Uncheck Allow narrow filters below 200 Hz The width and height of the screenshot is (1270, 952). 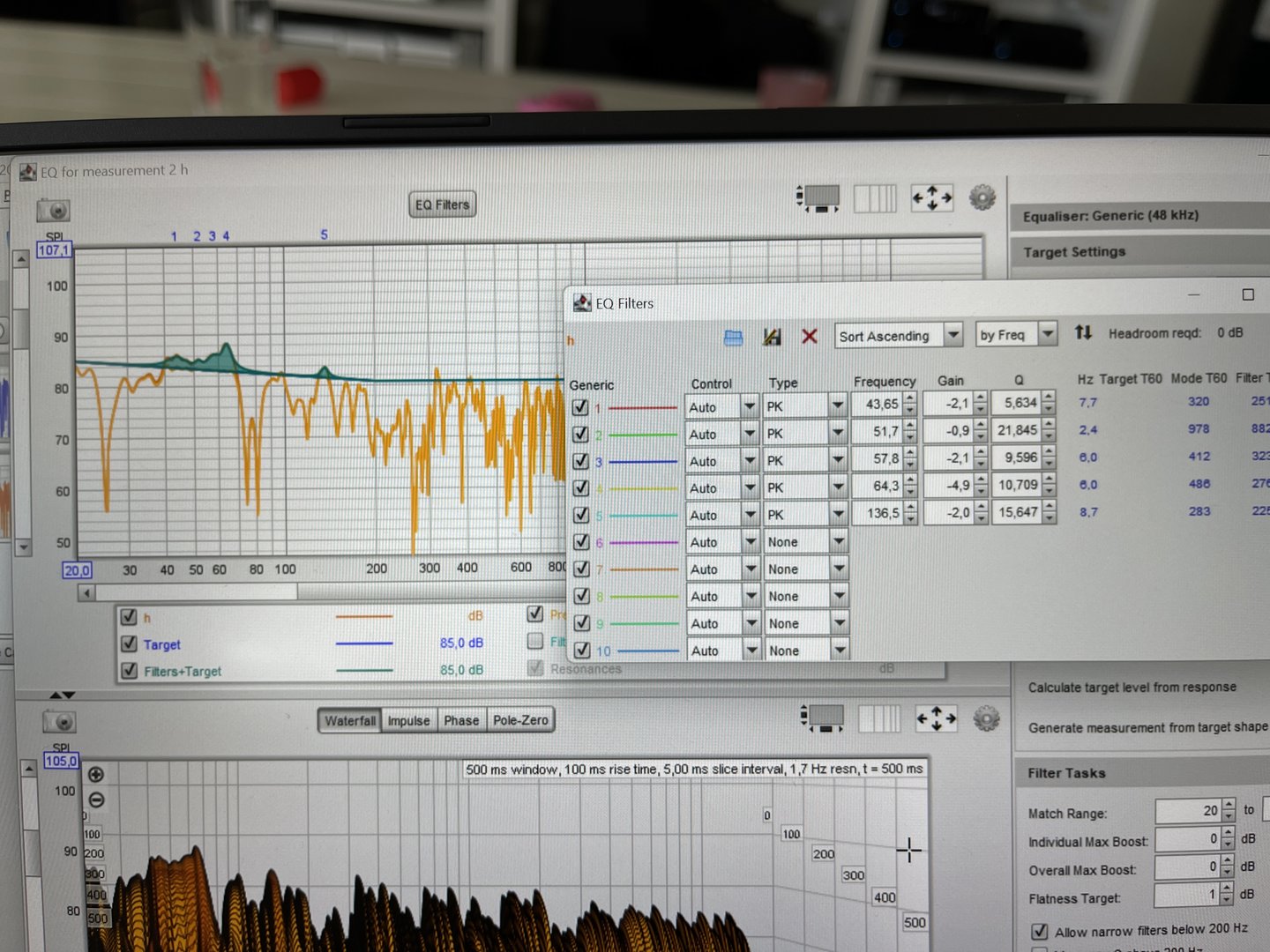(1039, 931)
